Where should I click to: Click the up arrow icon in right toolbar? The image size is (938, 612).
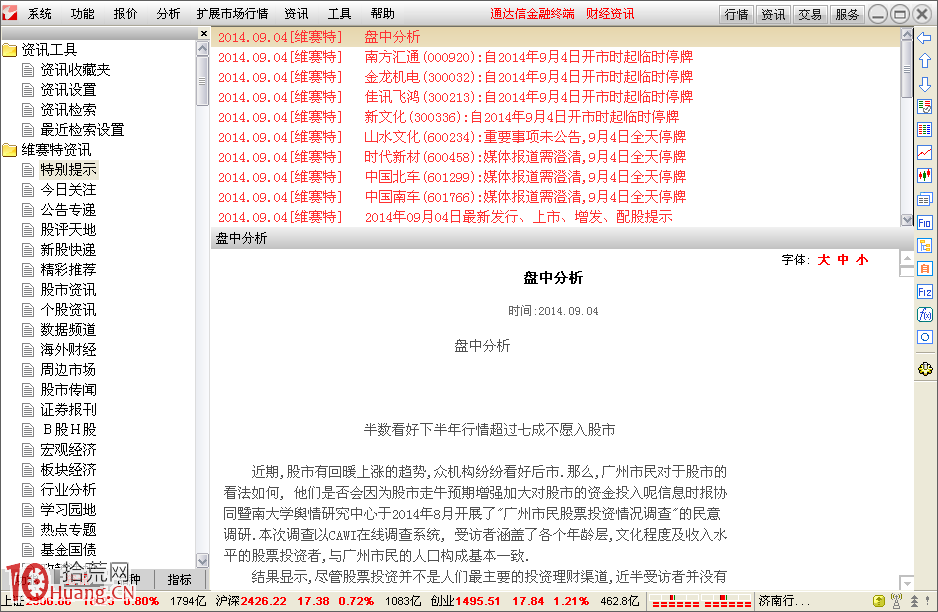pyautogui.click(x=924, y=60)
